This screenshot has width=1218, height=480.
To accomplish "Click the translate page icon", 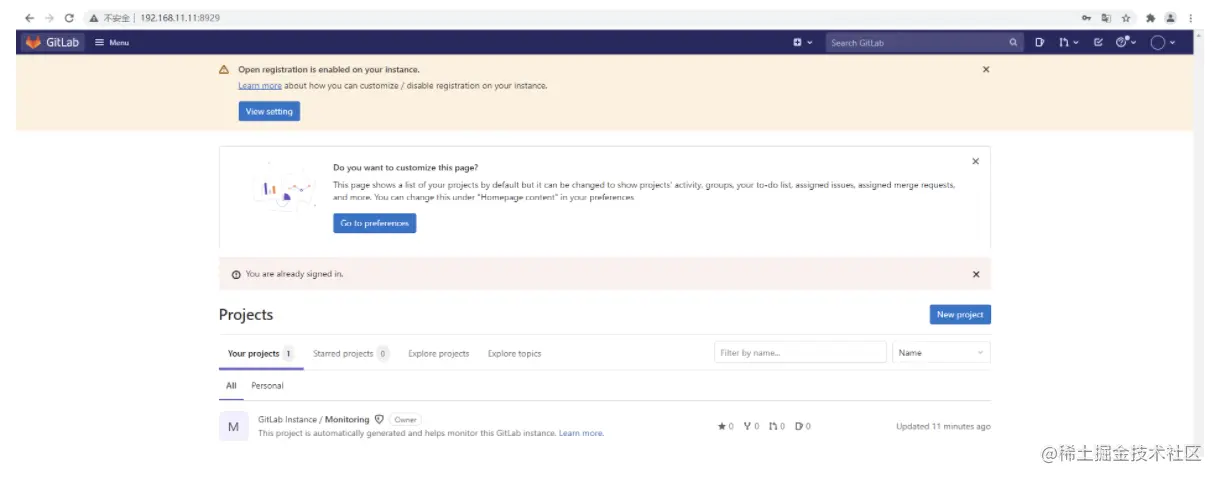I will (1106, 18).
